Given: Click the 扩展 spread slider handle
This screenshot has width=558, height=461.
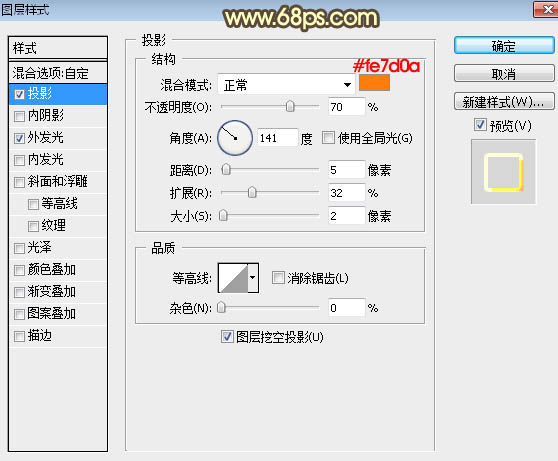Looking at the screenshot, I should (x=252, y=193).
